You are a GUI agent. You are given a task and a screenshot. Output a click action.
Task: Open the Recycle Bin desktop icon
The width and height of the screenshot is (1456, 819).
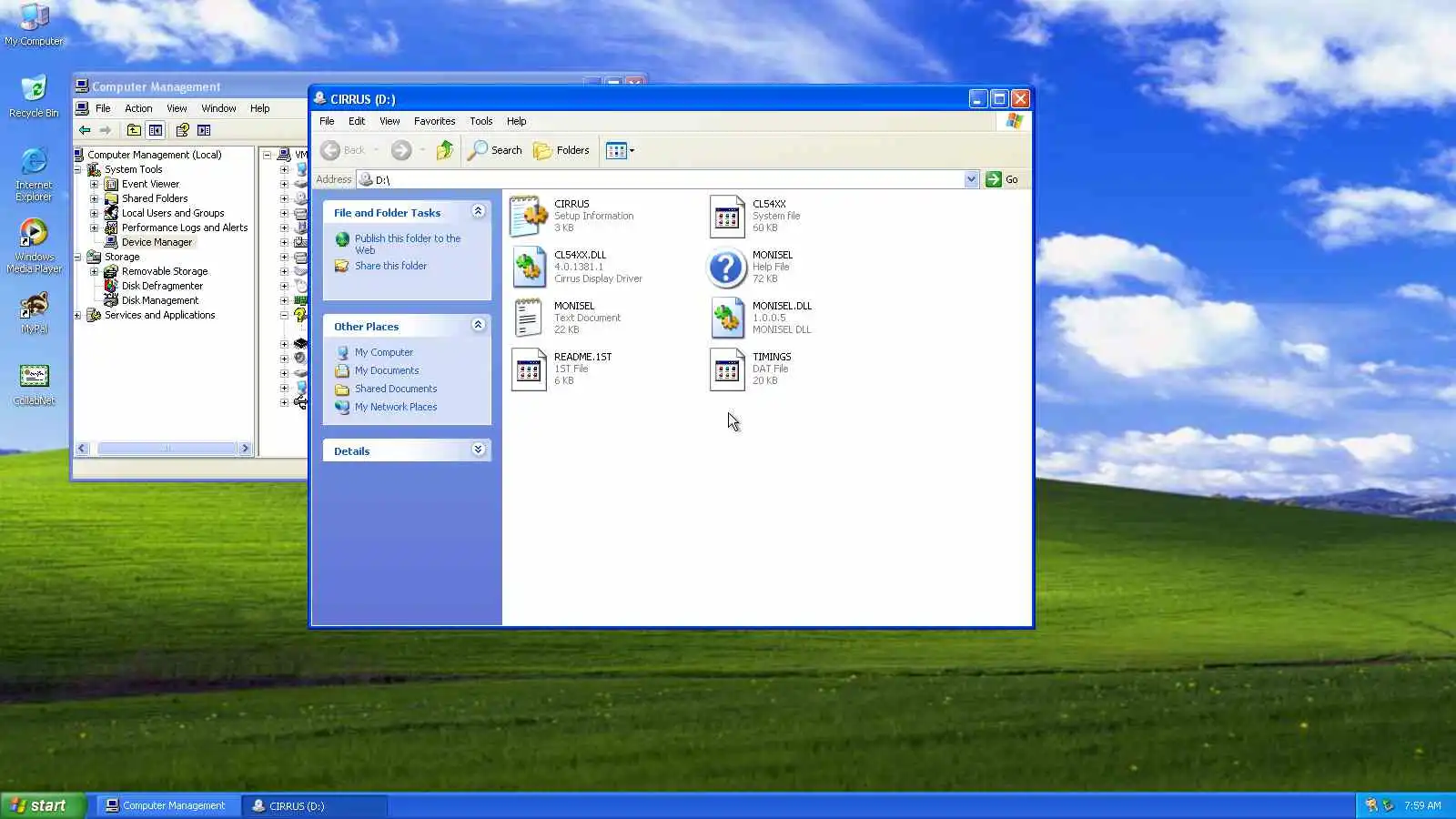coord(34,96)
